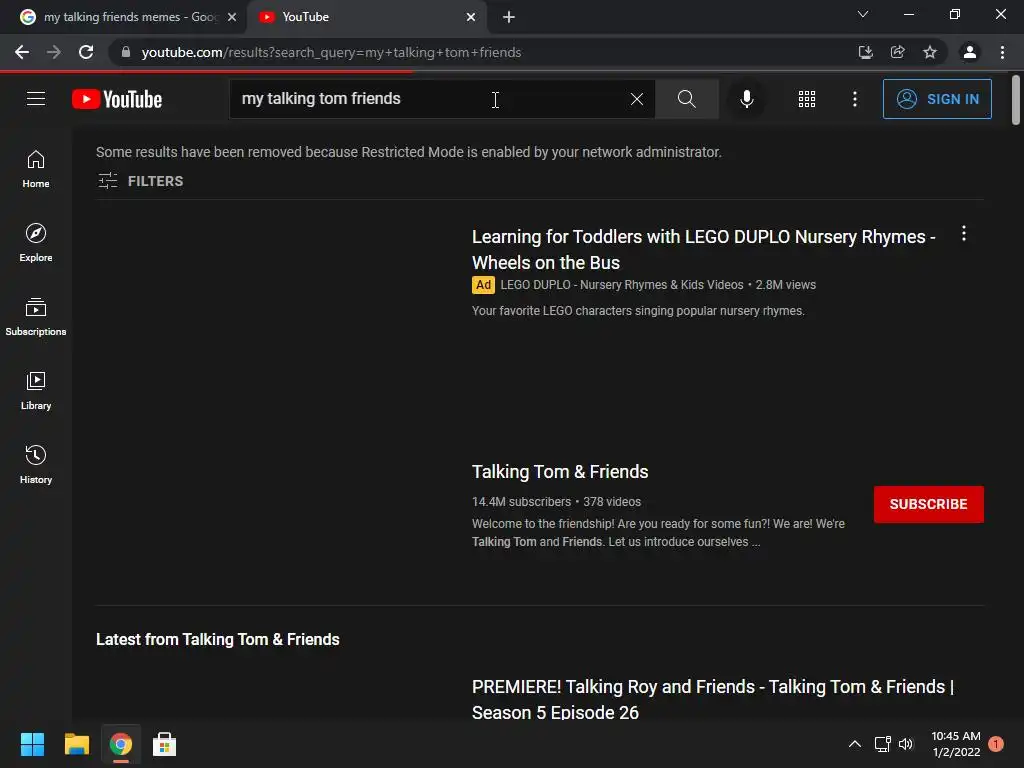1024x768 pixels.
Task: Open Subscriptions in the sidebar
Action: [x=36, y=316]
